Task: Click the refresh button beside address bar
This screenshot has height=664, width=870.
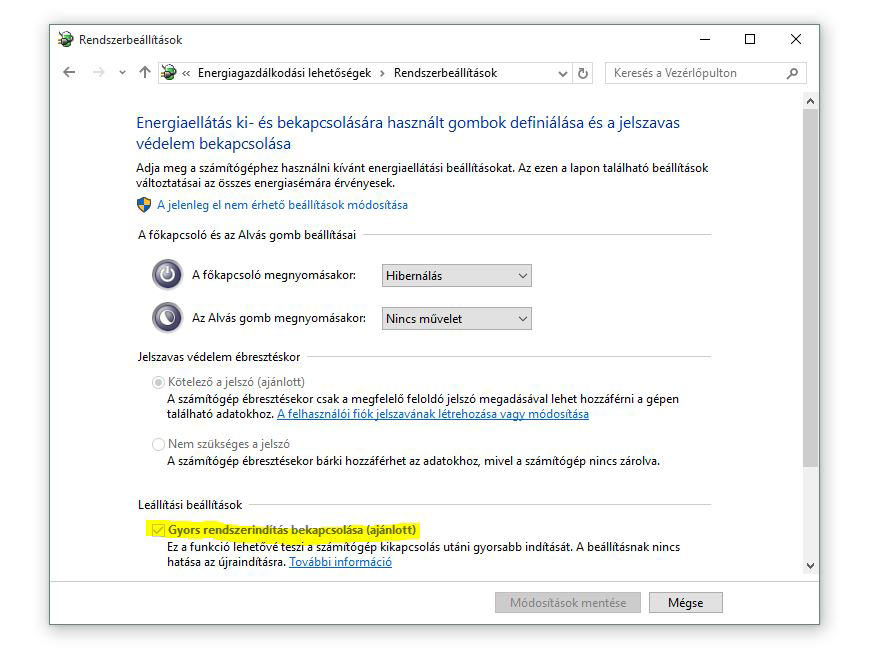Action: [584, 73]
